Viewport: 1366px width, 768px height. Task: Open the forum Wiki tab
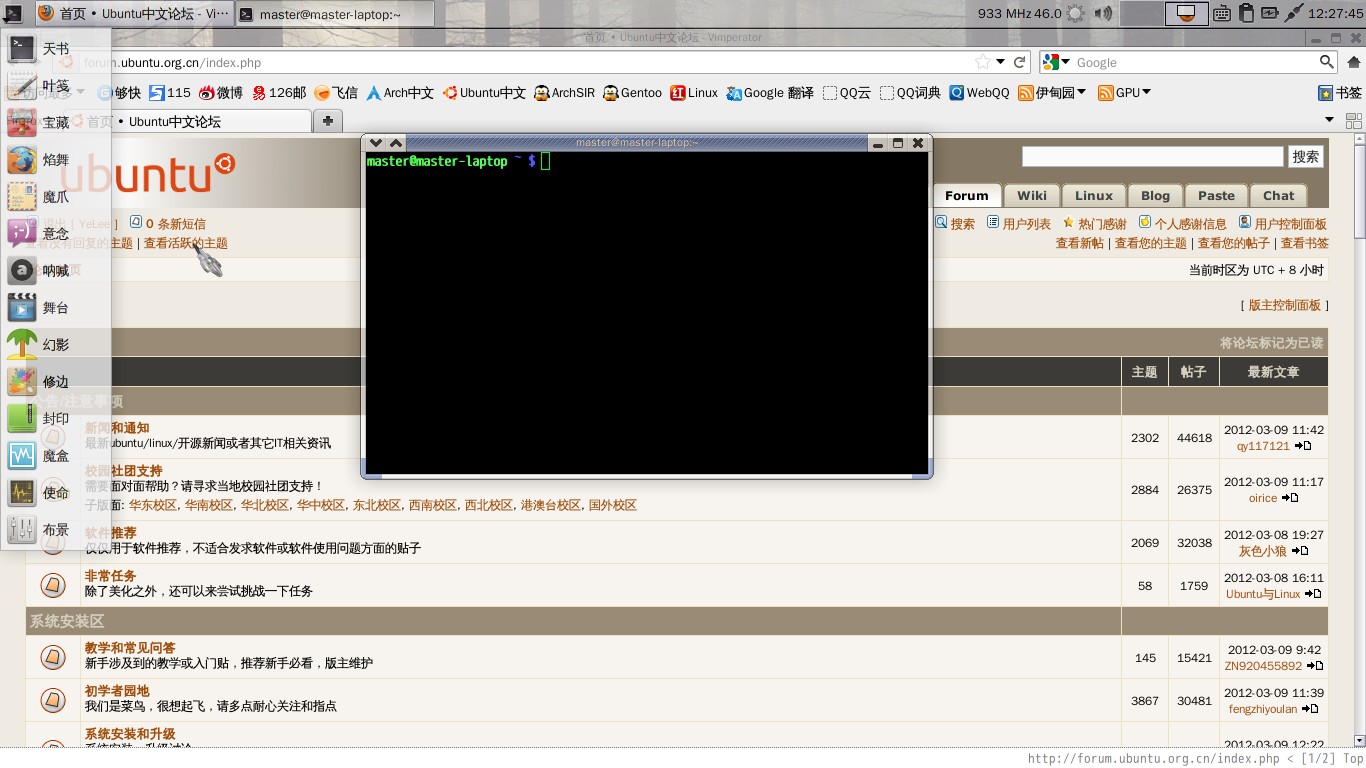tap(1032, 195)
